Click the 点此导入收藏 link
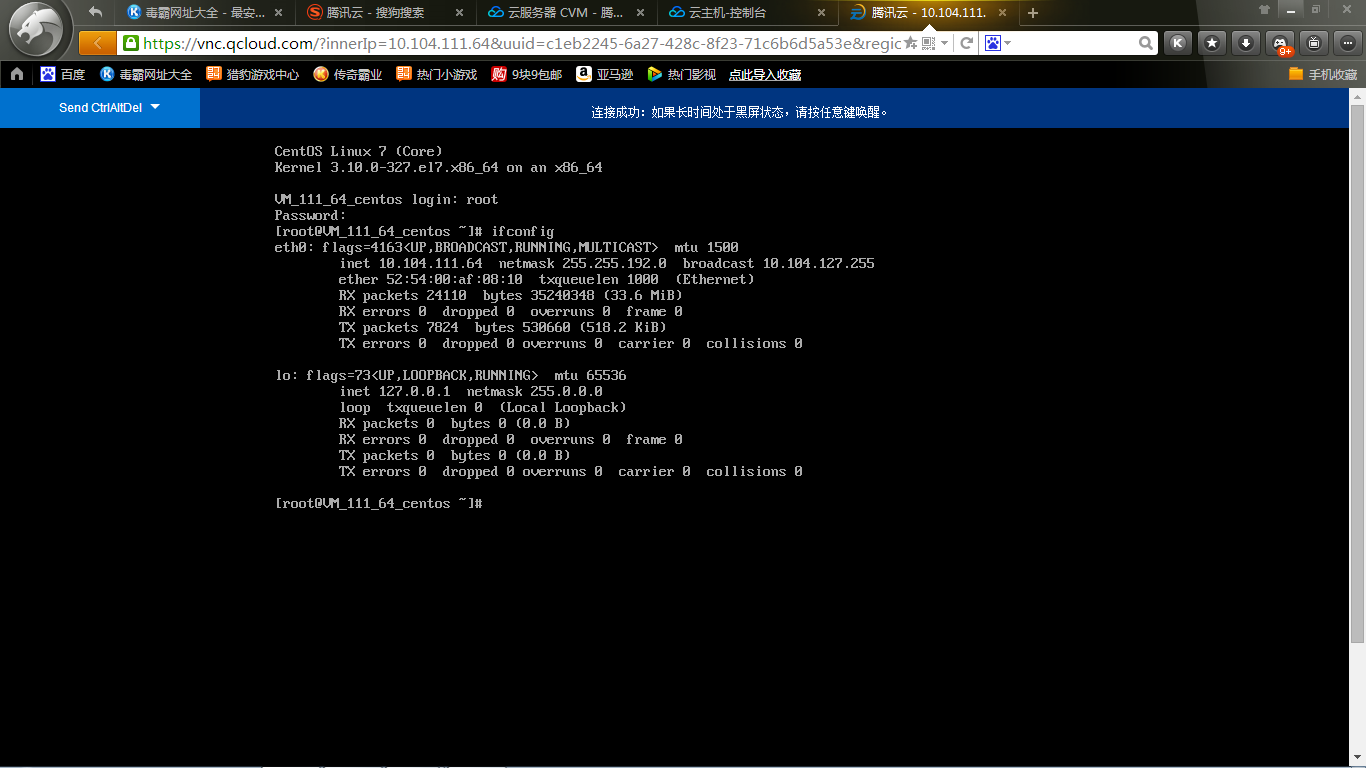 [x=765, y=74]
